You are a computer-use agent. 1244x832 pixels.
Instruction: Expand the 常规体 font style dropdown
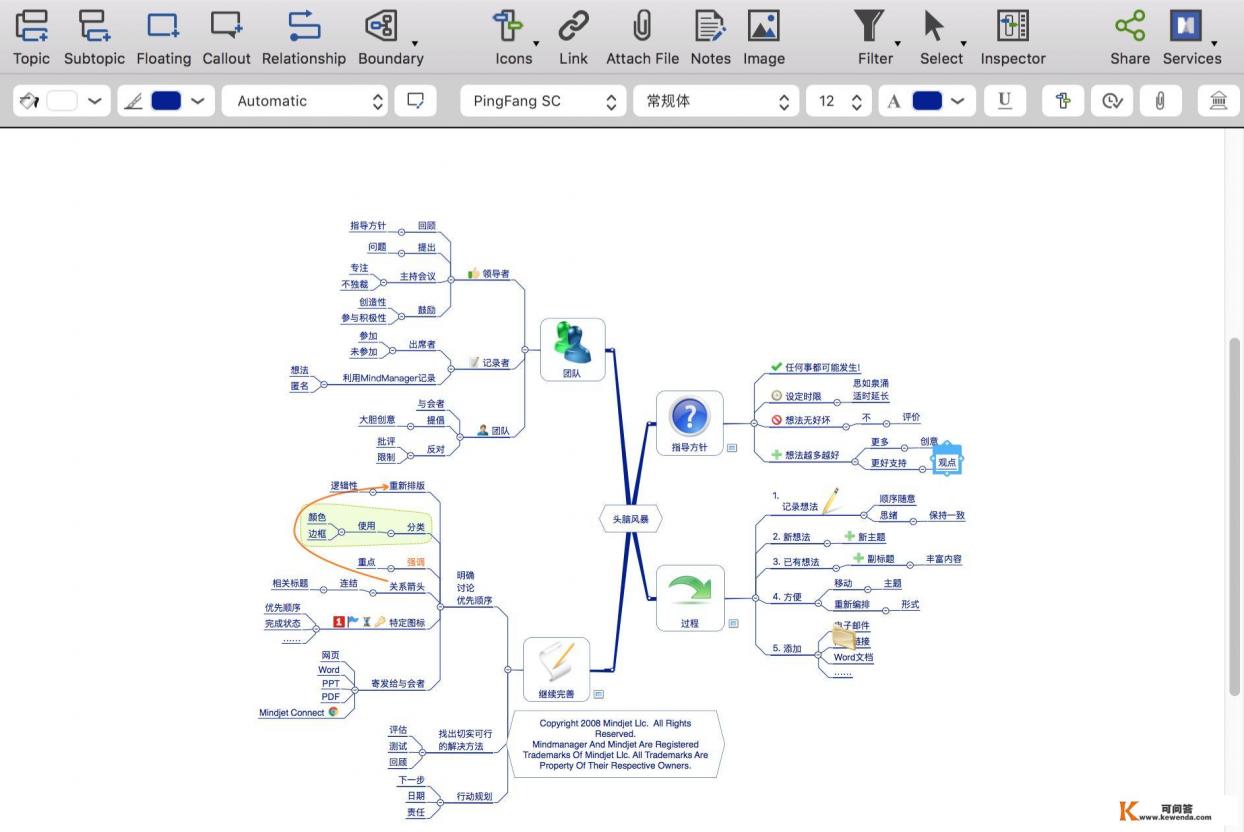coord(716,101)
